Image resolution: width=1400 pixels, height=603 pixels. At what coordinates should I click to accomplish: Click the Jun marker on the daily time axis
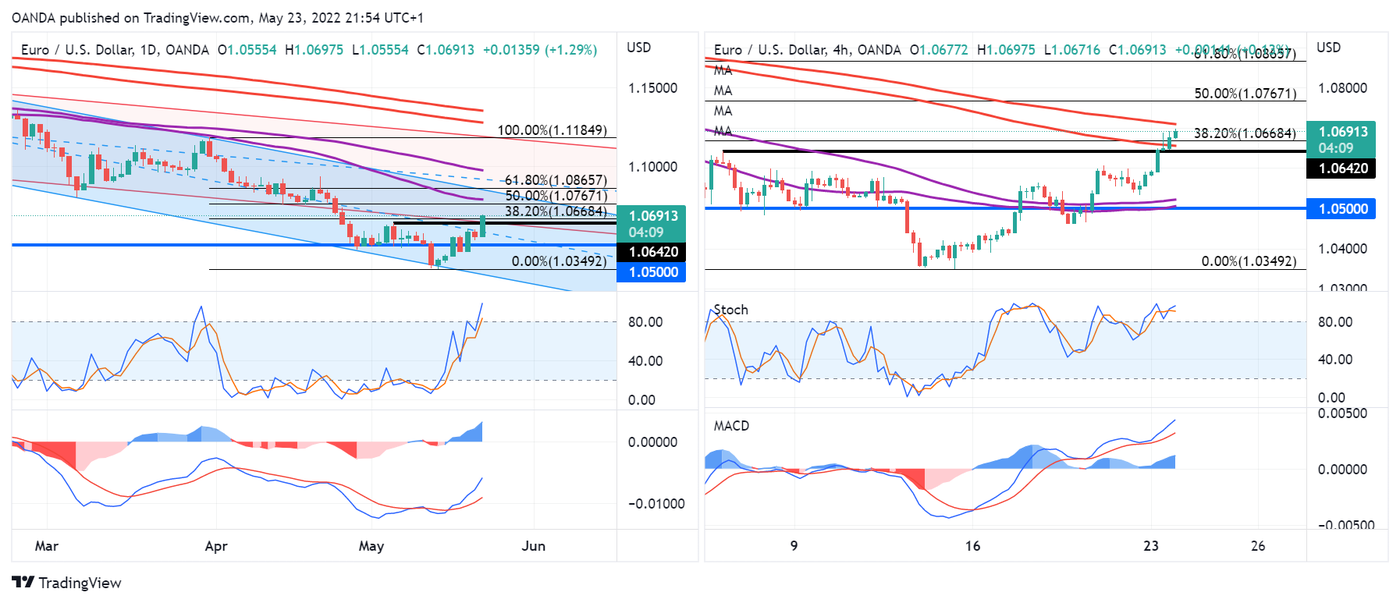coord(534,546)
